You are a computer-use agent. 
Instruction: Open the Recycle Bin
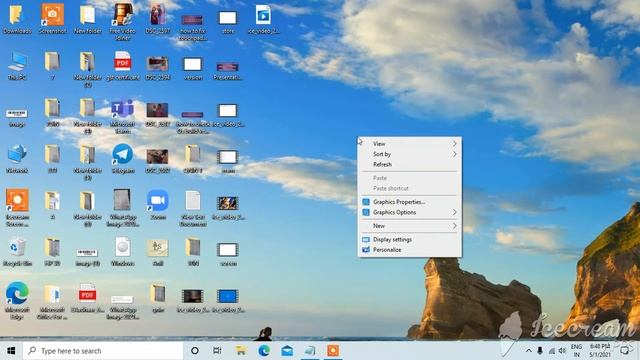click(x=17, y=252)
